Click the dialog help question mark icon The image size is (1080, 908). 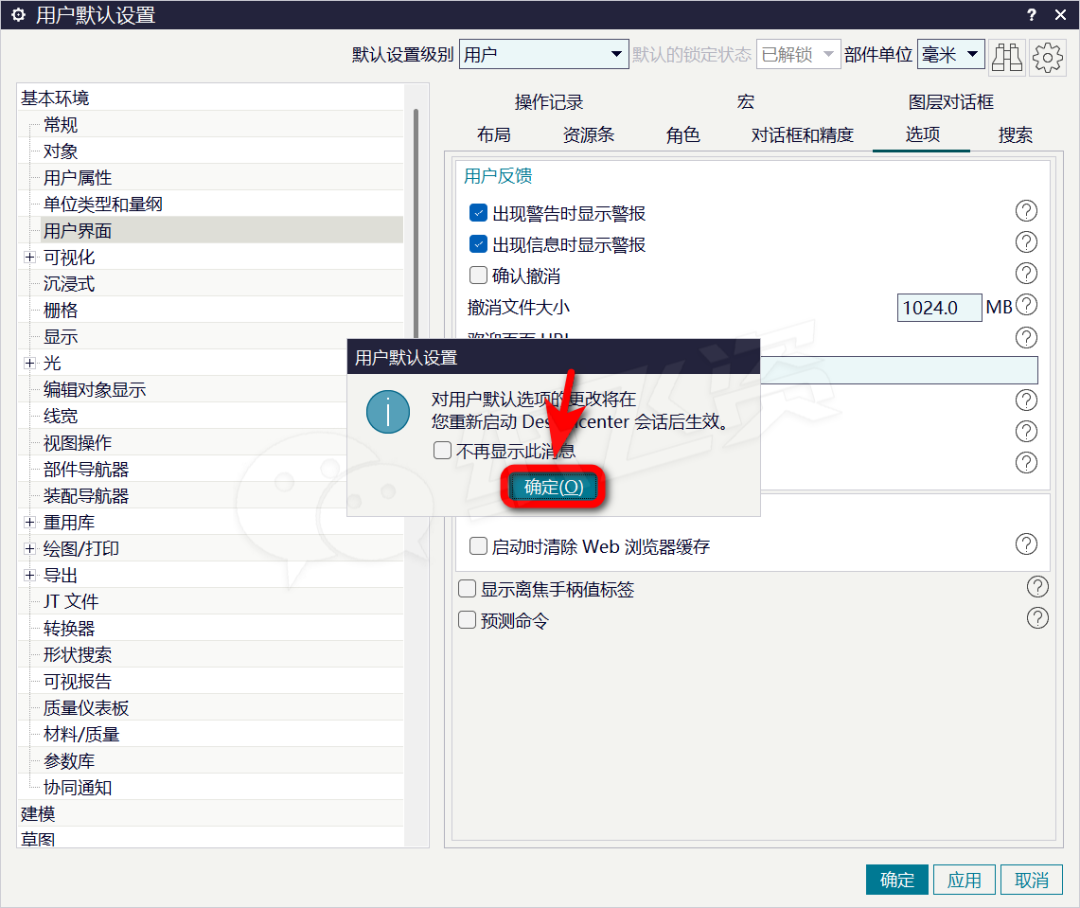click(1030, 15)
